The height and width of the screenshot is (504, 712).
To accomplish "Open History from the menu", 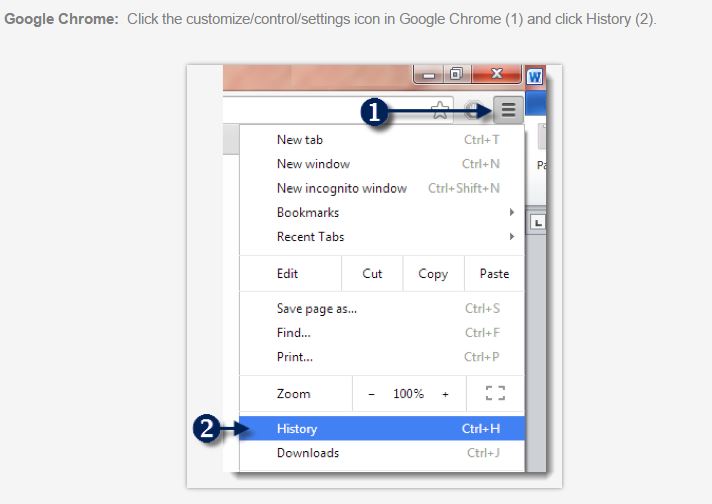I will point(382,429).
